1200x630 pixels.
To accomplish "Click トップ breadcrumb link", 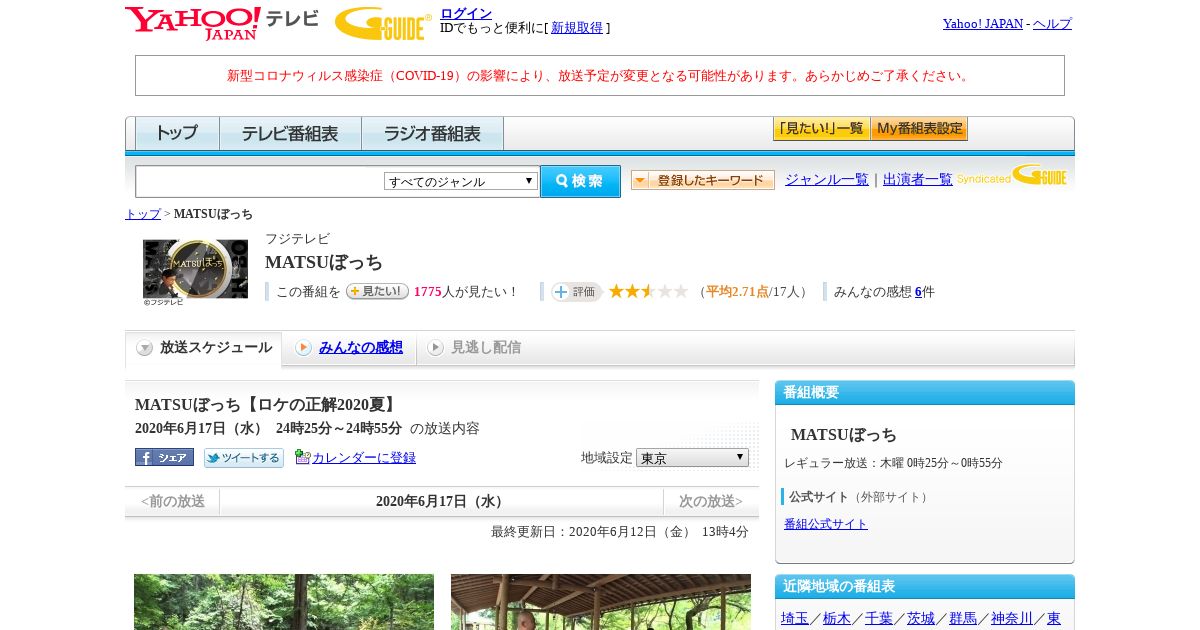I will (143, 214).
